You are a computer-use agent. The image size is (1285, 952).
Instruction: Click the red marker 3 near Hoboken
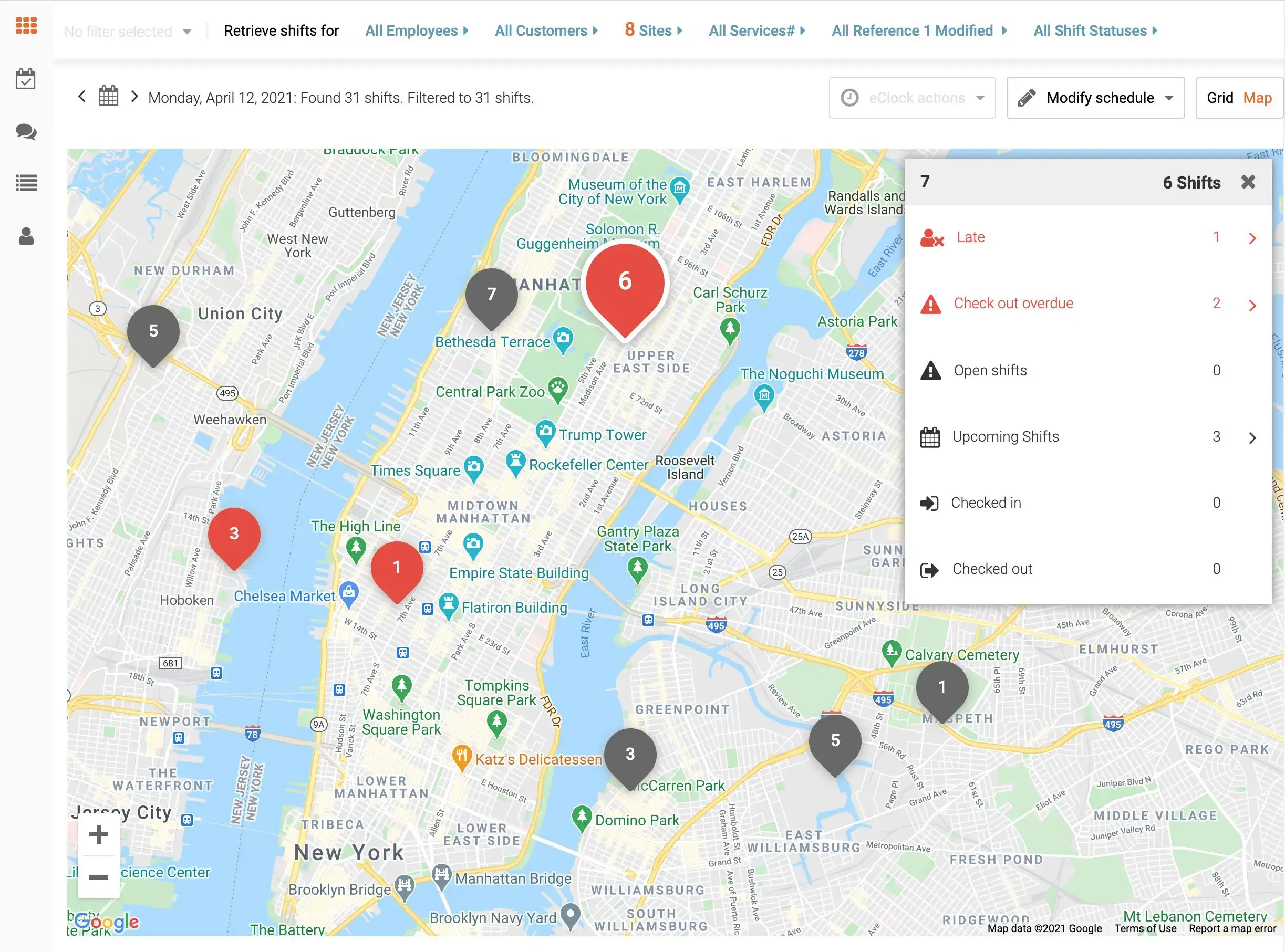(x=234, y=539)
